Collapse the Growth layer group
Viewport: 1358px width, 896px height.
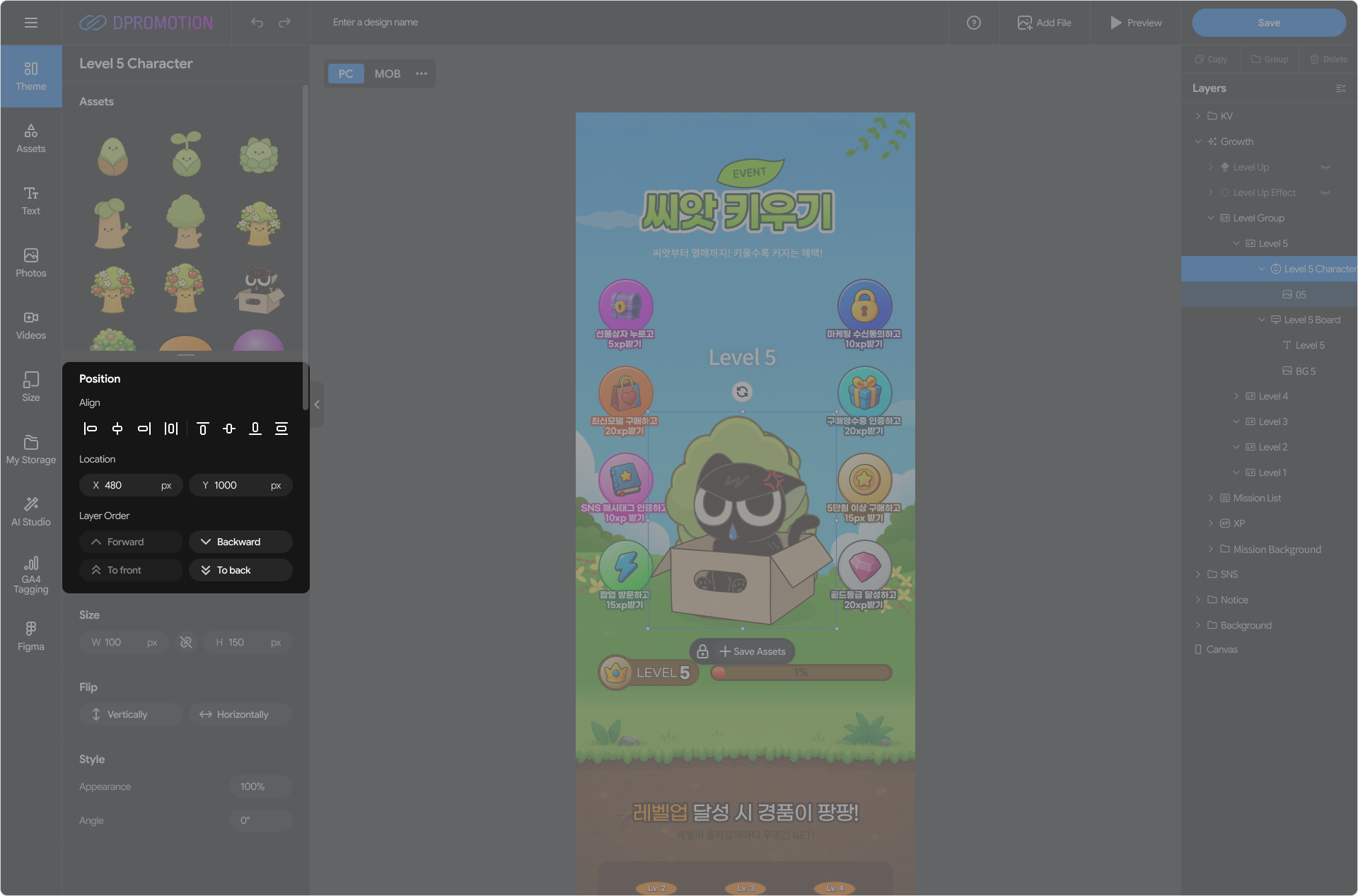(x=1197, y=141)
